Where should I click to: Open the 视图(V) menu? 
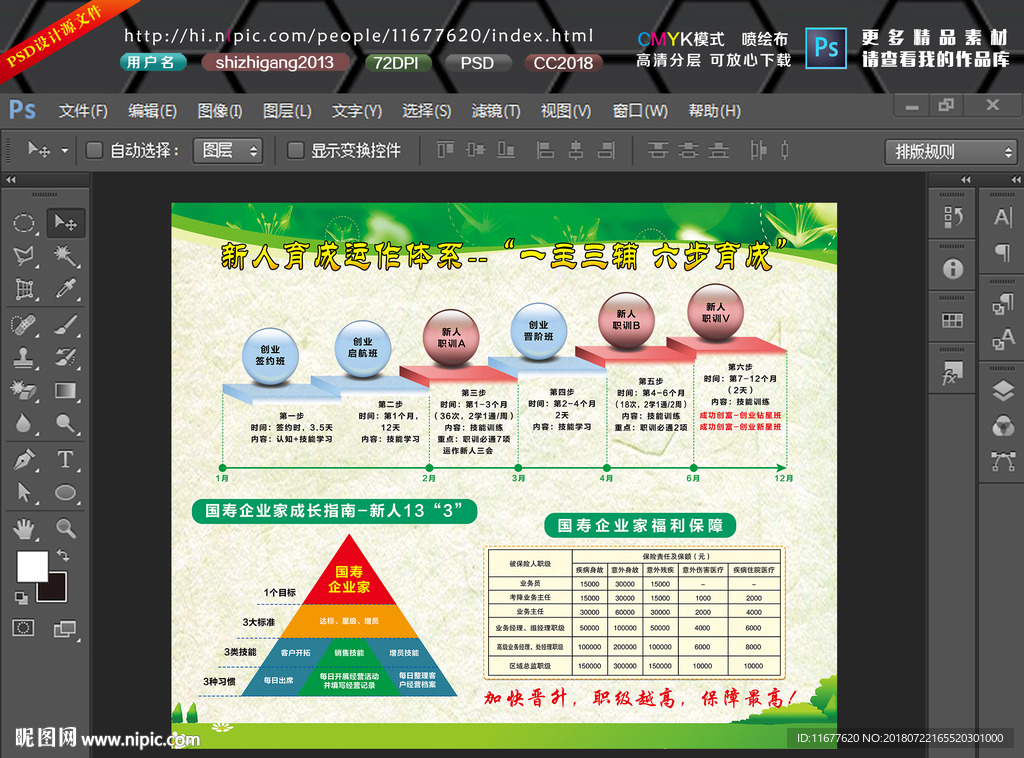coord(566,111)
